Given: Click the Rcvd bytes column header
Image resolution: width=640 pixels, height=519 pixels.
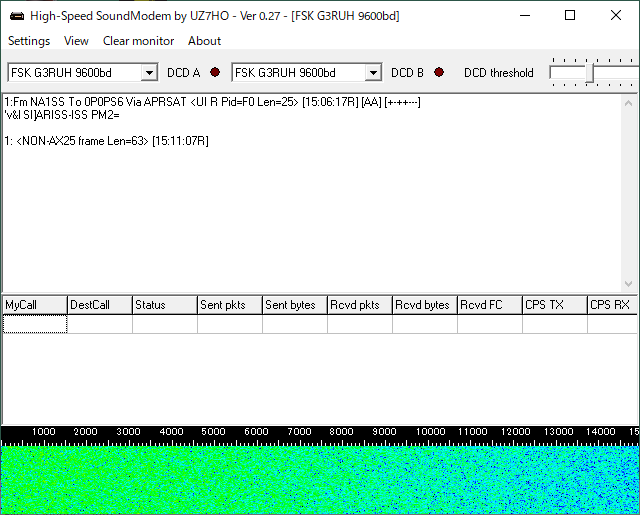Looking at the screenshot, I should click(425, 305).
